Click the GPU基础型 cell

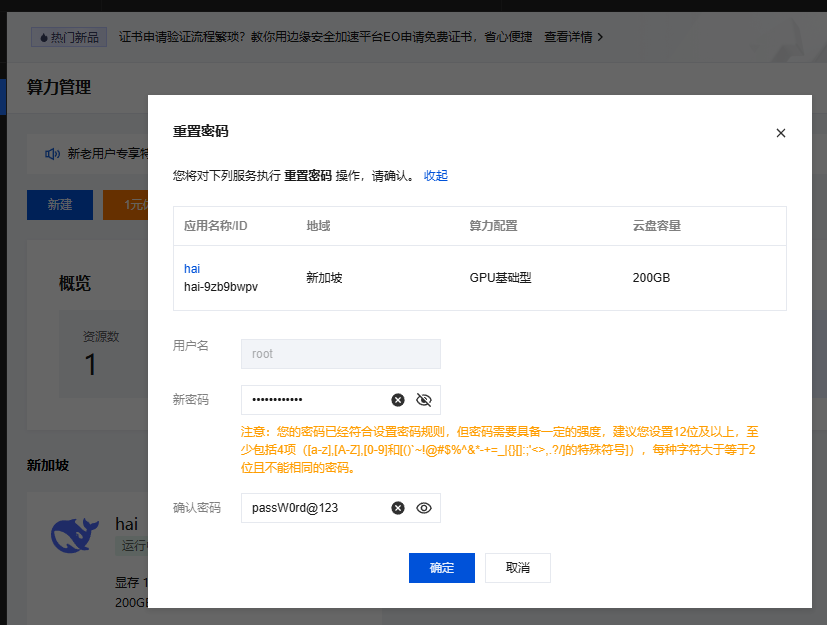[x=500, y=277]
